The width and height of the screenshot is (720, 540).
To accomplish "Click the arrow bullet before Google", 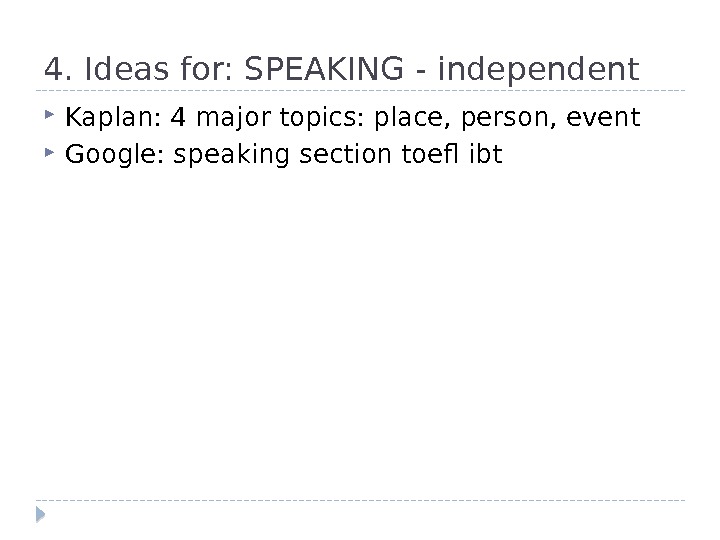I will 51,154.
